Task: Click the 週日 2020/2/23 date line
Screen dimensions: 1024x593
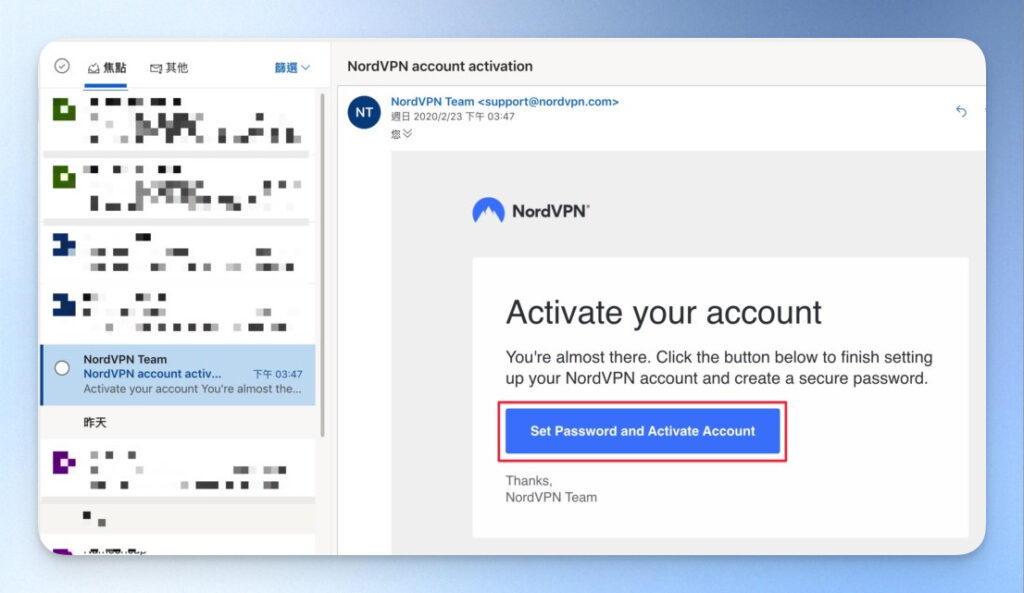Action: pos(453,117)
